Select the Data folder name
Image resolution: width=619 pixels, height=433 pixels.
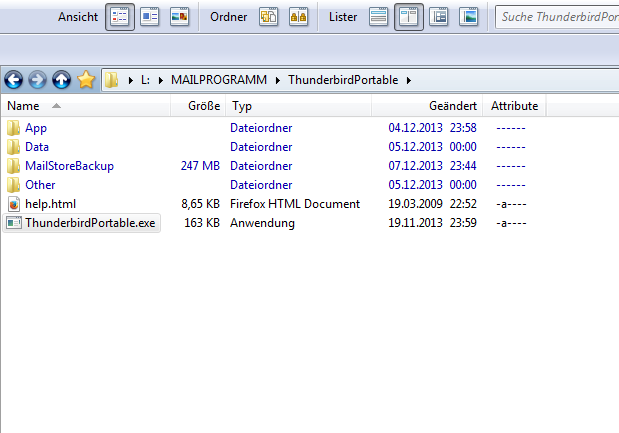(37, 147)
